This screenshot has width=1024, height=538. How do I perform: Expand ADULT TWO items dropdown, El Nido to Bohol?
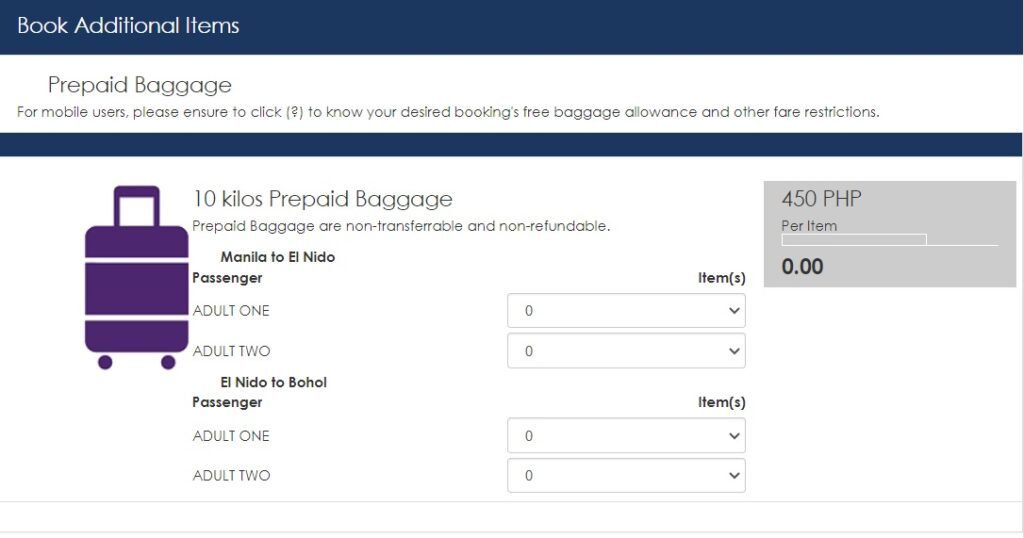pos(626,476)
